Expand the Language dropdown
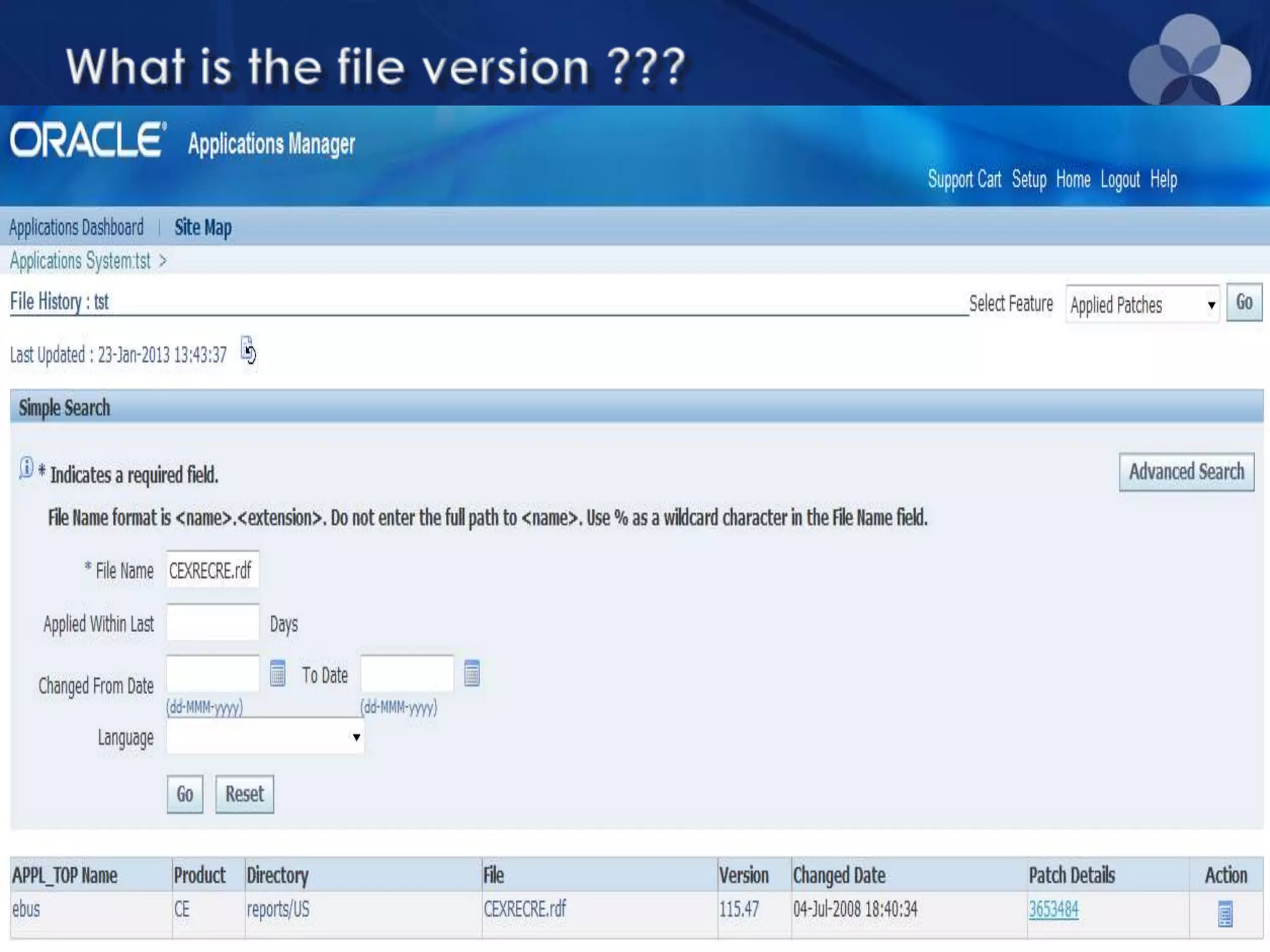The width and height of the screenshot is (1270, 952). pyautogui.click(x=265, y=737)
